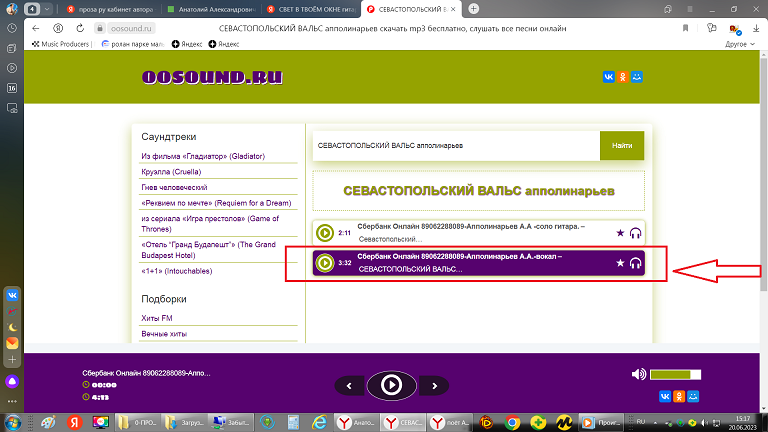The image size is (768, 432).
Task: Reload the current page
Action: (x=80, y=28)
